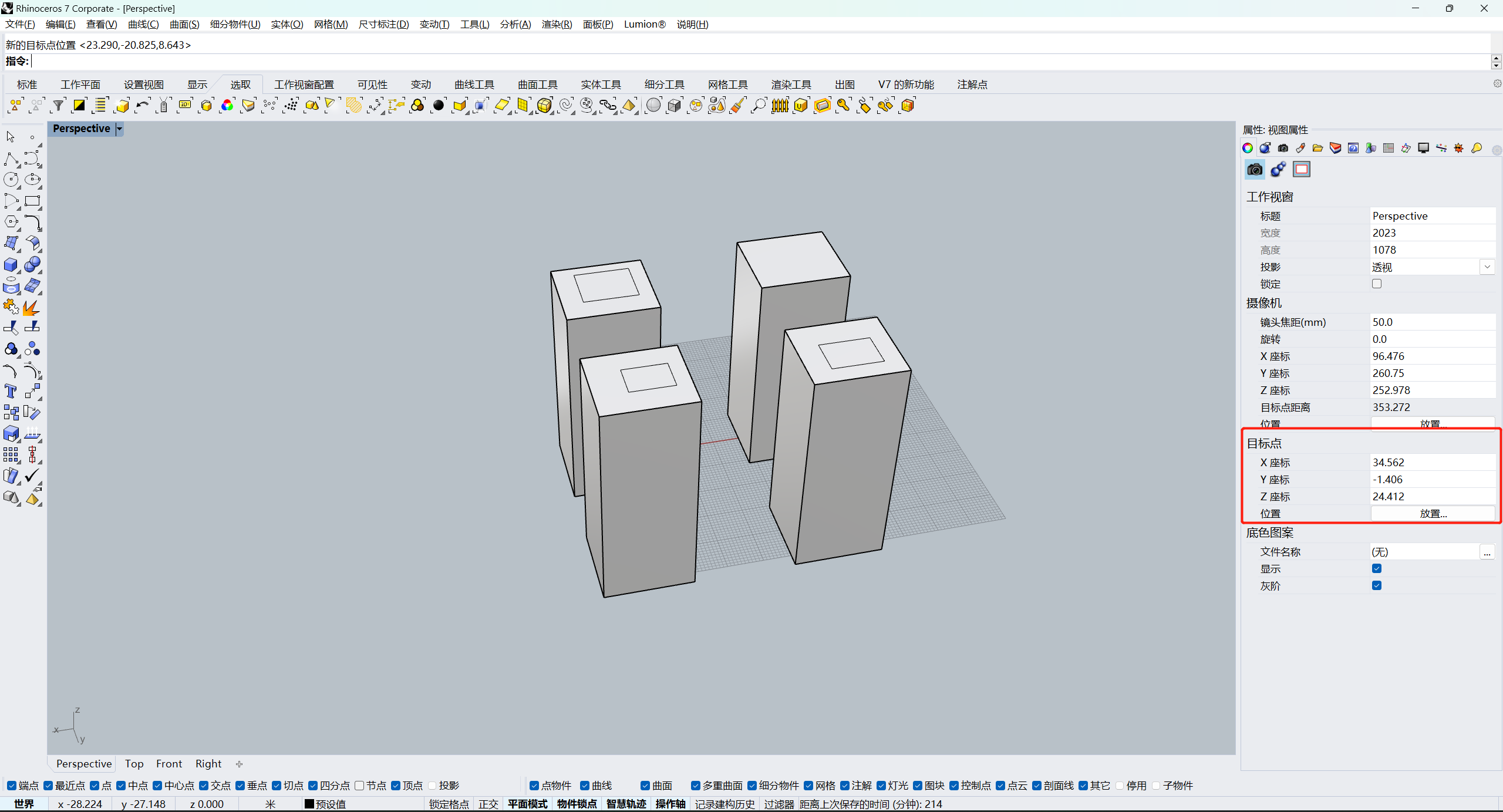Image resolution: width=1503 pixels, height=812 pixels.
Task: Click the selection filter funnel icon
Action: point(58,106)
